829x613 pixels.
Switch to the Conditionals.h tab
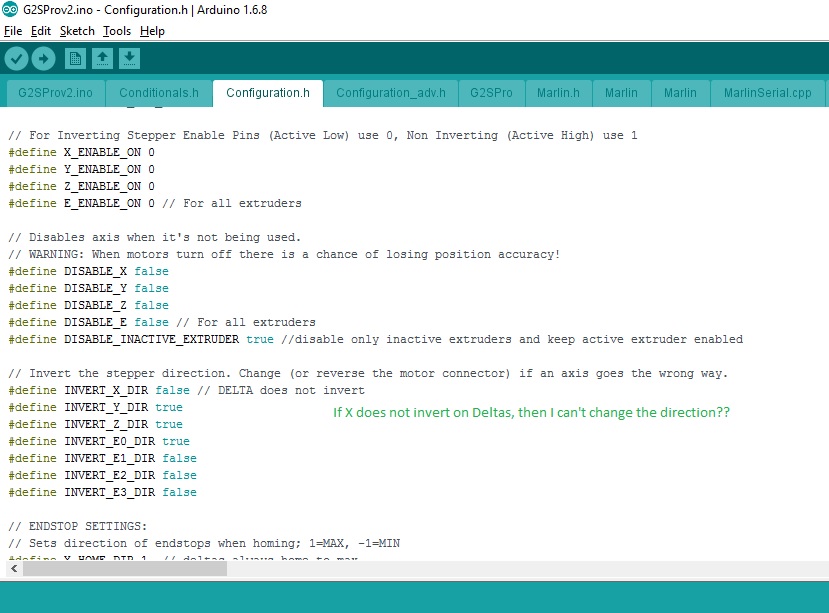(x=159, y=93)
